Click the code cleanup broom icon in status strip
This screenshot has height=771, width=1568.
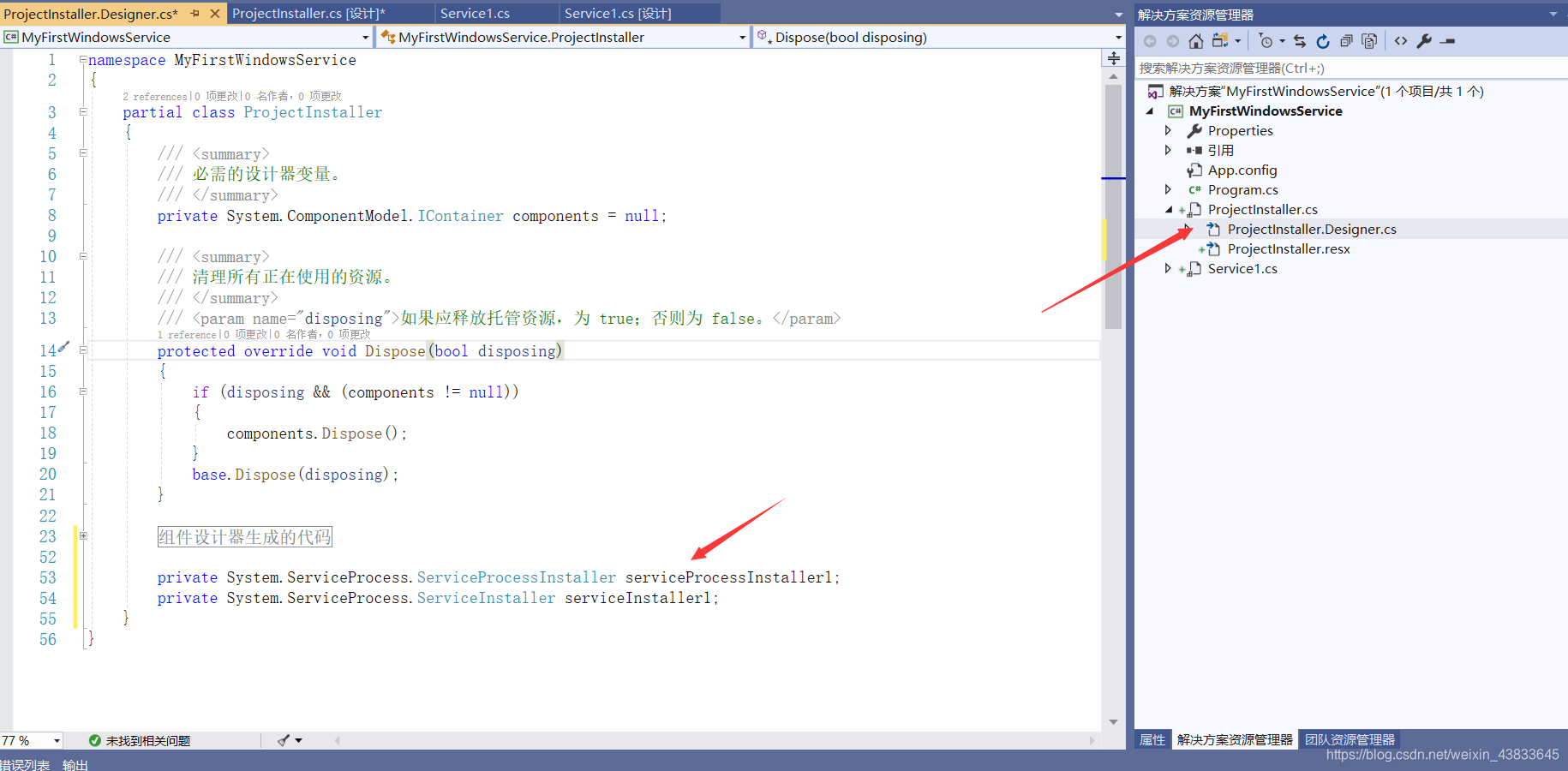284,740
